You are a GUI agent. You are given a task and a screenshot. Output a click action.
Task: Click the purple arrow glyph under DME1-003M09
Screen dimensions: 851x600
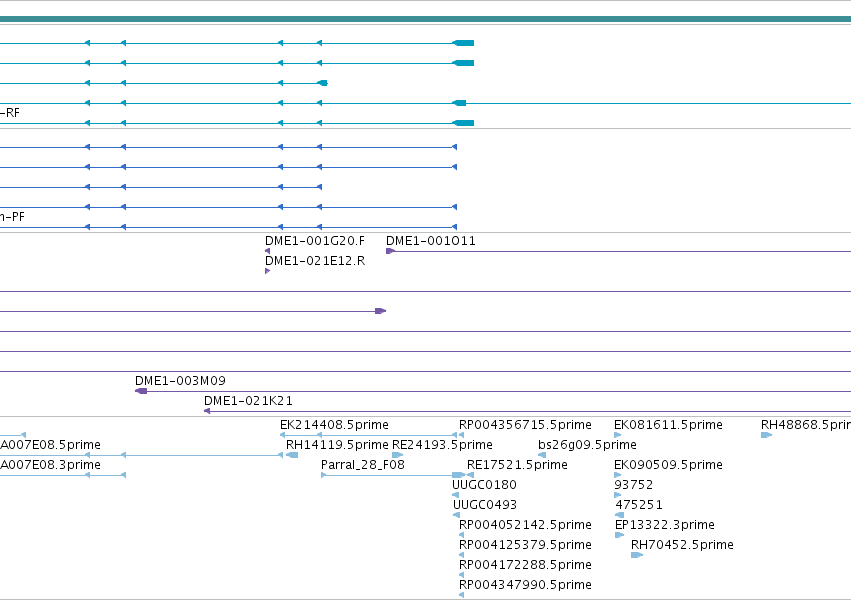click(x=141, y=391)
